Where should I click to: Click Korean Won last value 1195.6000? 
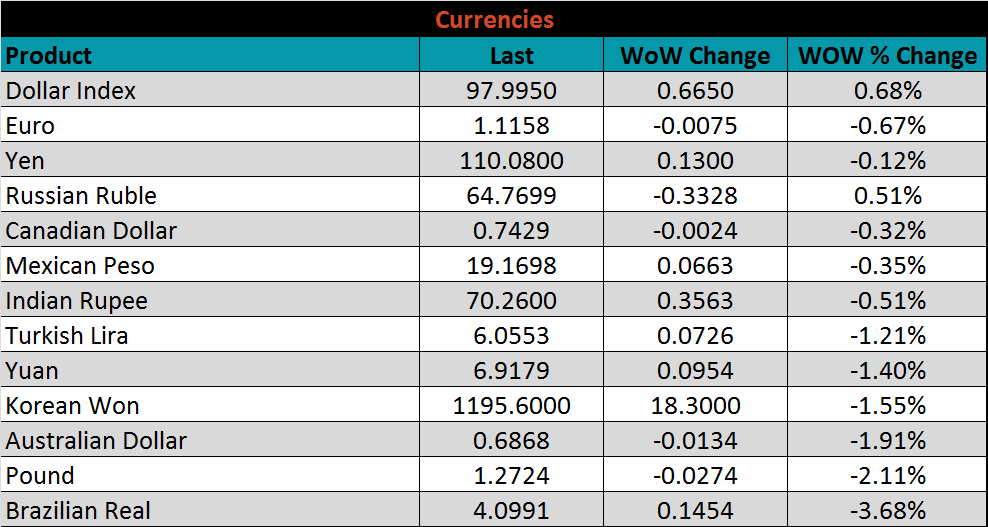pos(511,406)
